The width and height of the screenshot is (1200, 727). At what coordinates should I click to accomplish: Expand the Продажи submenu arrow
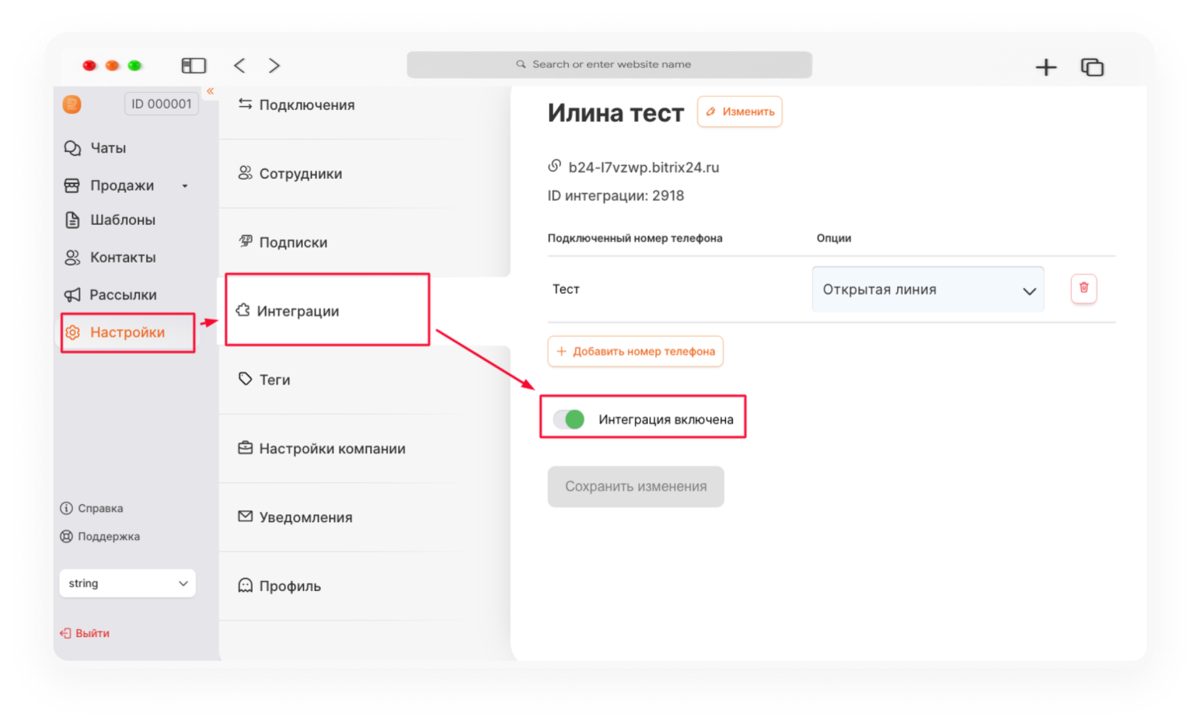point(185,186)
